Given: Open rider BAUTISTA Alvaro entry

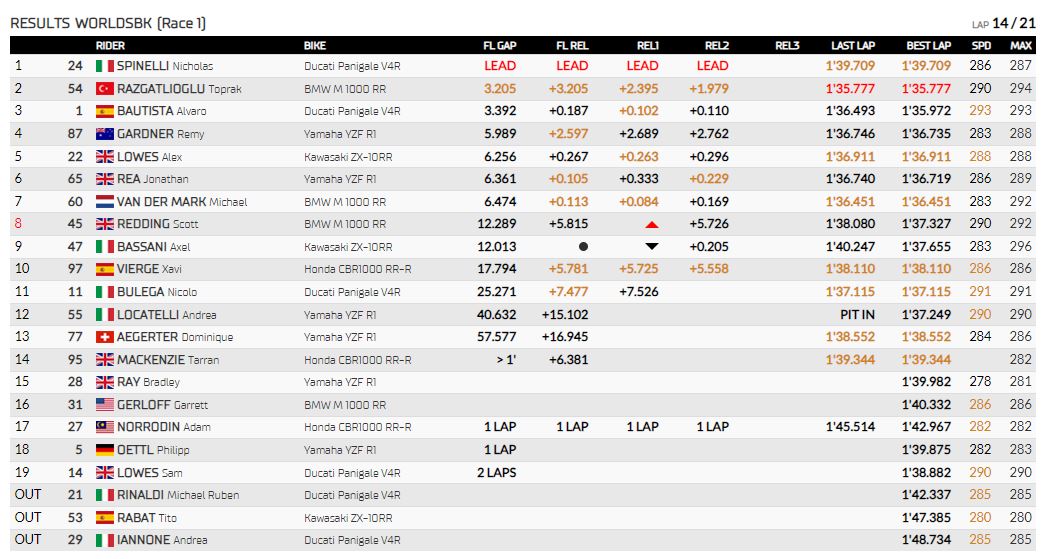Looking at the screenshot, I should (161, 111).
